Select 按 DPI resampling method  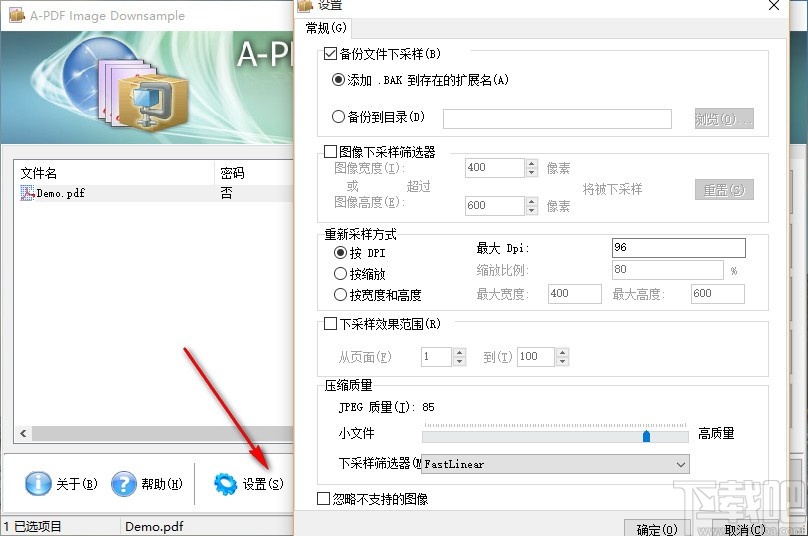pos(340,253)
